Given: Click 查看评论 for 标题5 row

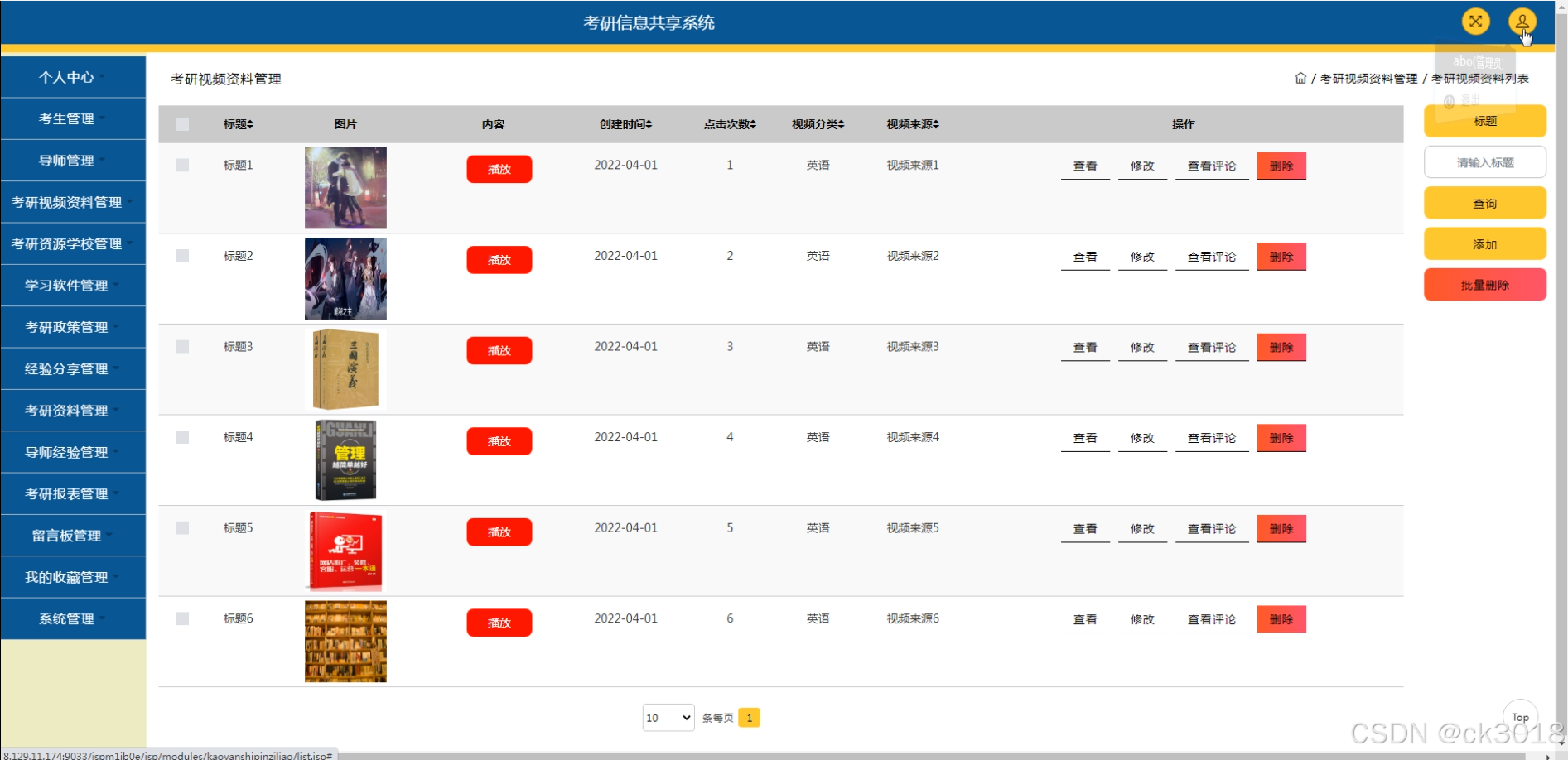Looking at the screenshot, I should pos(1212,528).
